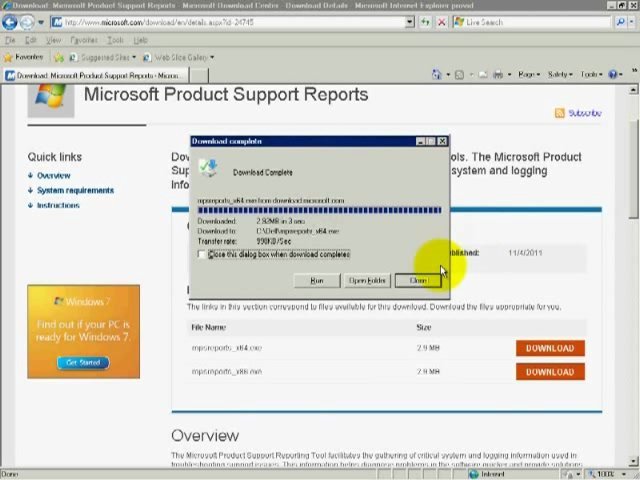The height and width of the screenshot is (480, 640).
Task: Click the orange RSS Subscribe icon
Action: click(x=560, y=113)
